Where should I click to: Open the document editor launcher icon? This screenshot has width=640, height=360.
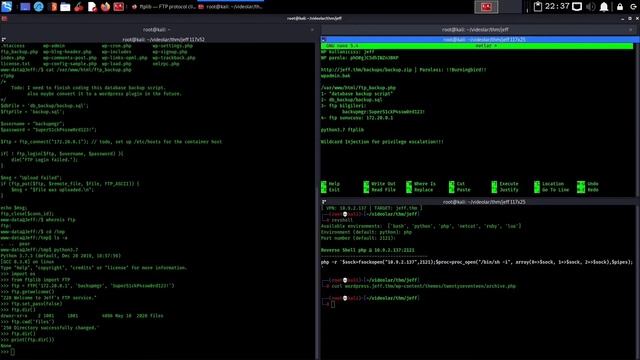coord(92,7)
